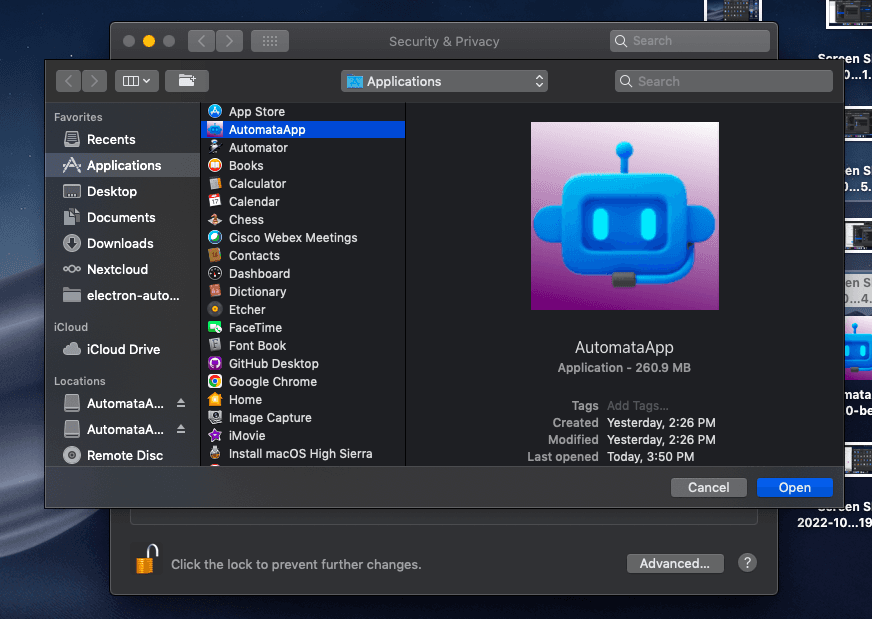Pick the iMovie star icon
872x619 pixels.
[x=215, y=435]
